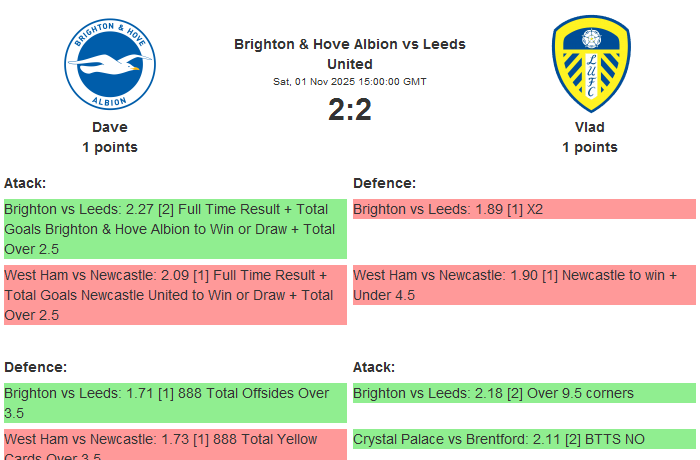
Task: Open the 1.71 Total Offsides bet
Action: (x=175, y=403)
